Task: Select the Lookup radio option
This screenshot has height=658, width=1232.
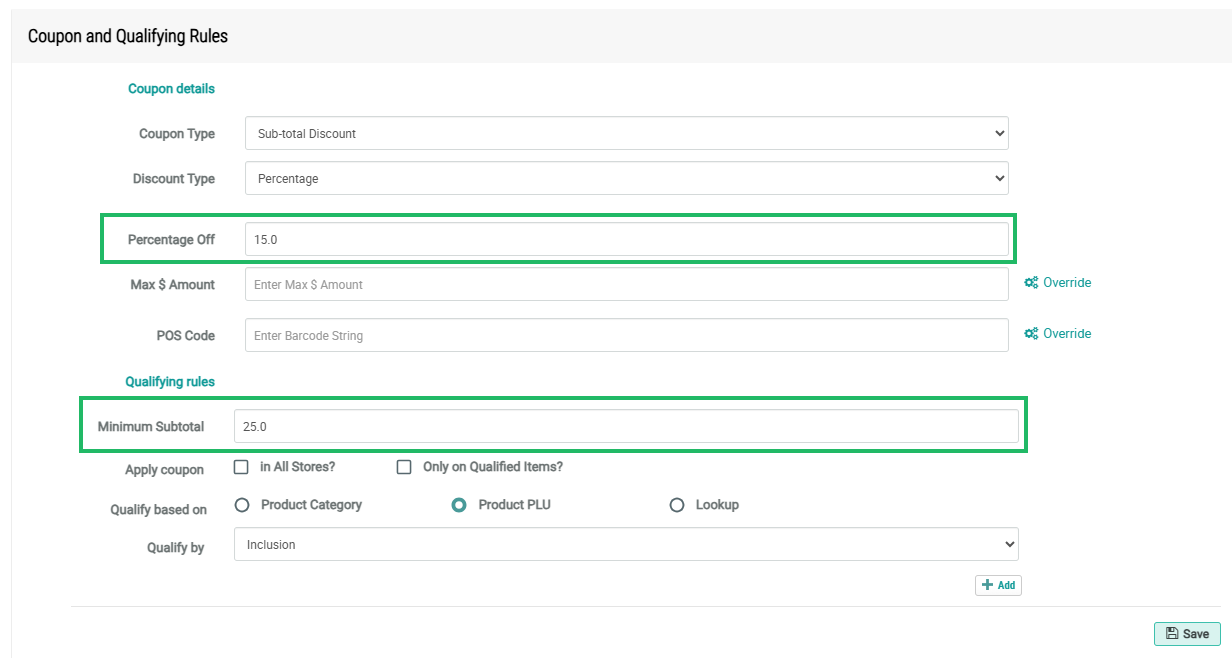Action: coord(677,505)
